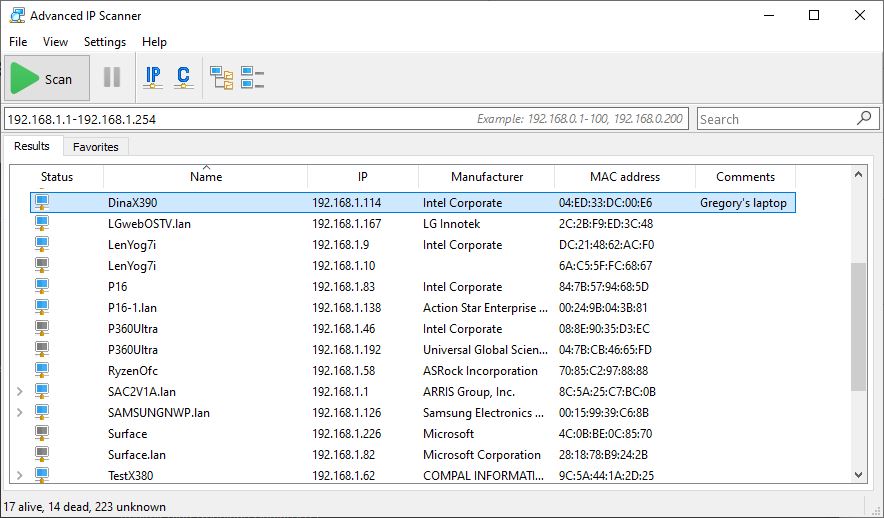Click IP address 192.168.1.62
The image size is (884, 518).
(x=343, y=476)
